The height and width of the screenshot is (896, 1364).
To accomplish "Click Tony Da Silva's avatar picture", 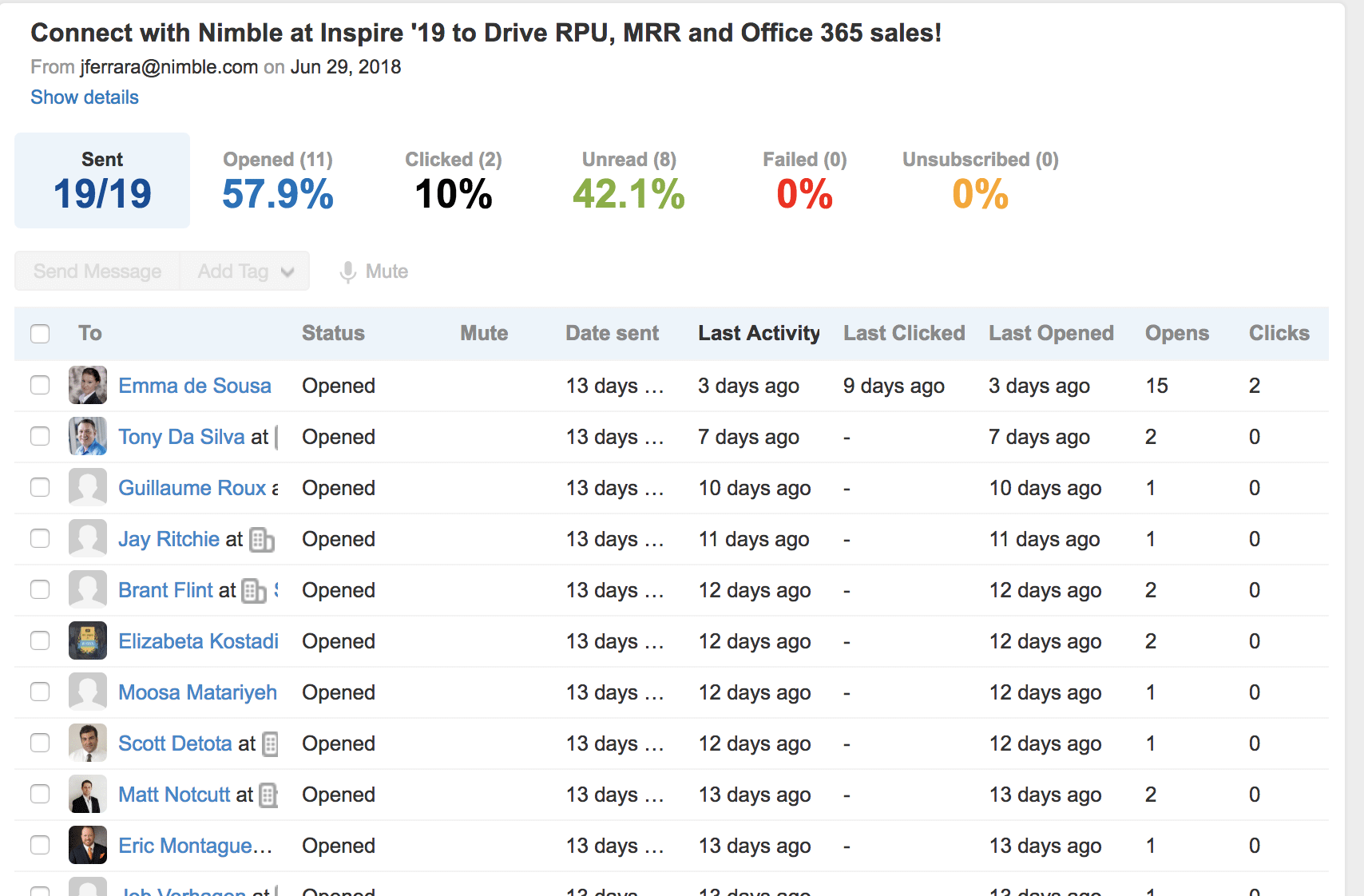I will tap(88, 437).
